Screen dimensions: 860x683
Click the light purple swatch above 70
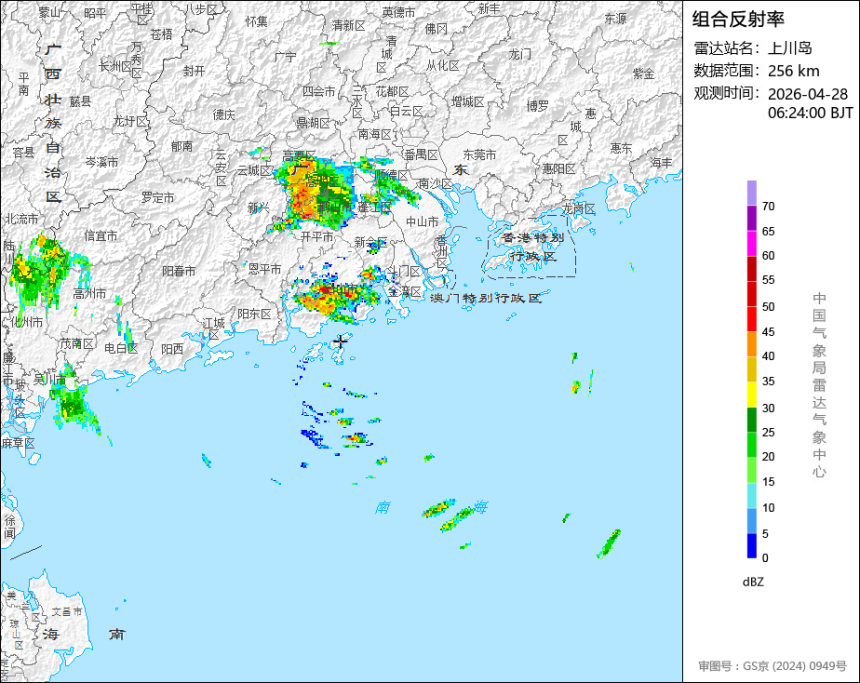tap(751, 193)
